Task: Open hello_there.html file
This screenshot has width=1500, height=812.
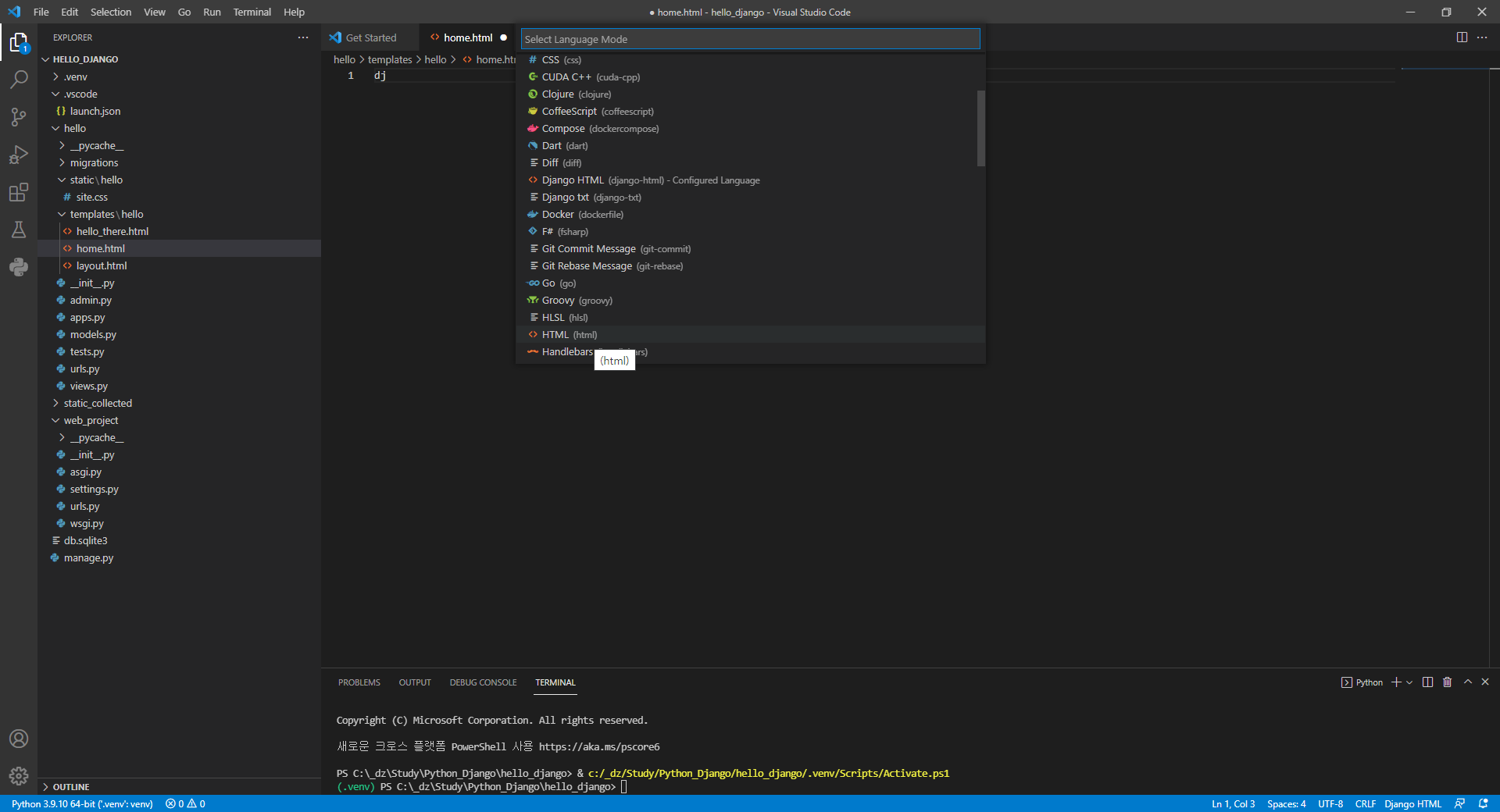Action: point(180,232)
